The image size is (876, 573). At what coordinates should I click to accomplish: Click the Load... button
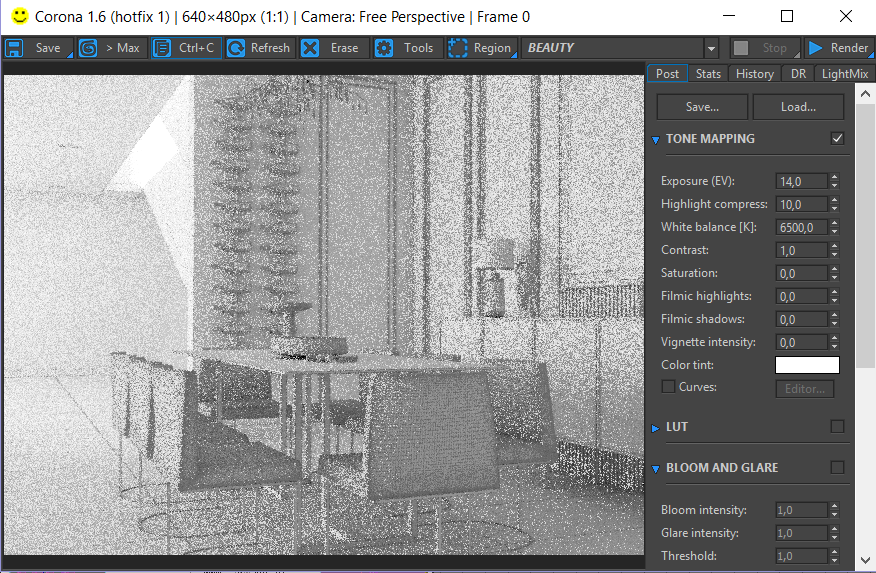coord(798,107)
